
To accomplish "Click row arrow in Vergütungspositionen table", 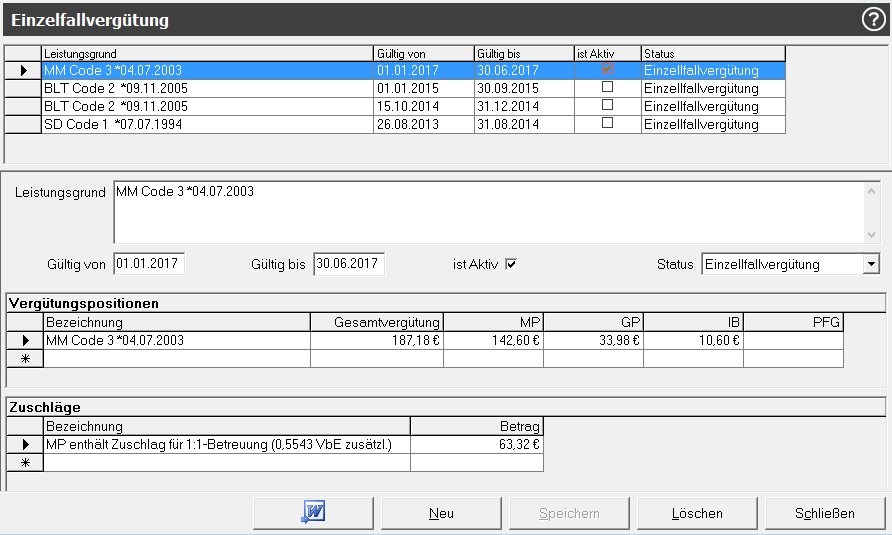I will [x=25, y=340].
